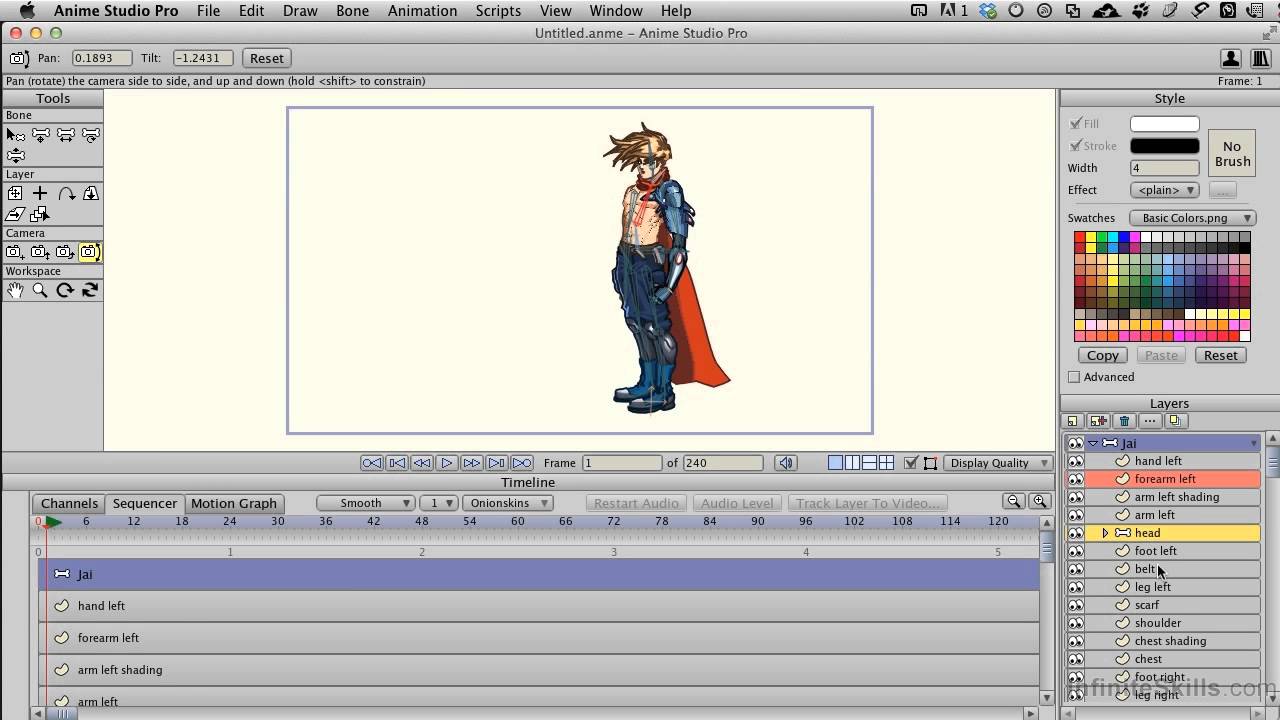Select the Rotate Workspace tool
This screenshot has height=720, width=1280.
pyautogui.click(x=65, y=290)
